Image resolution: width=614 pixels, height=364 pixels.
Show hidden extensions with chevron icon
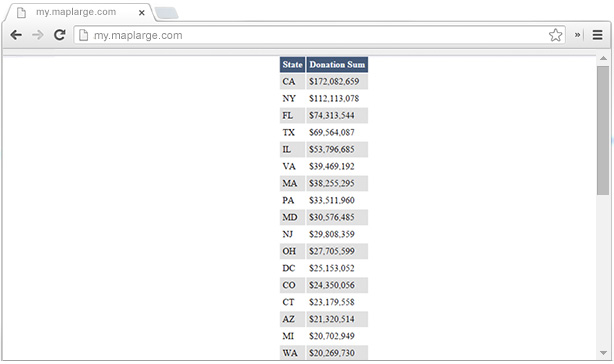(577, 35)
